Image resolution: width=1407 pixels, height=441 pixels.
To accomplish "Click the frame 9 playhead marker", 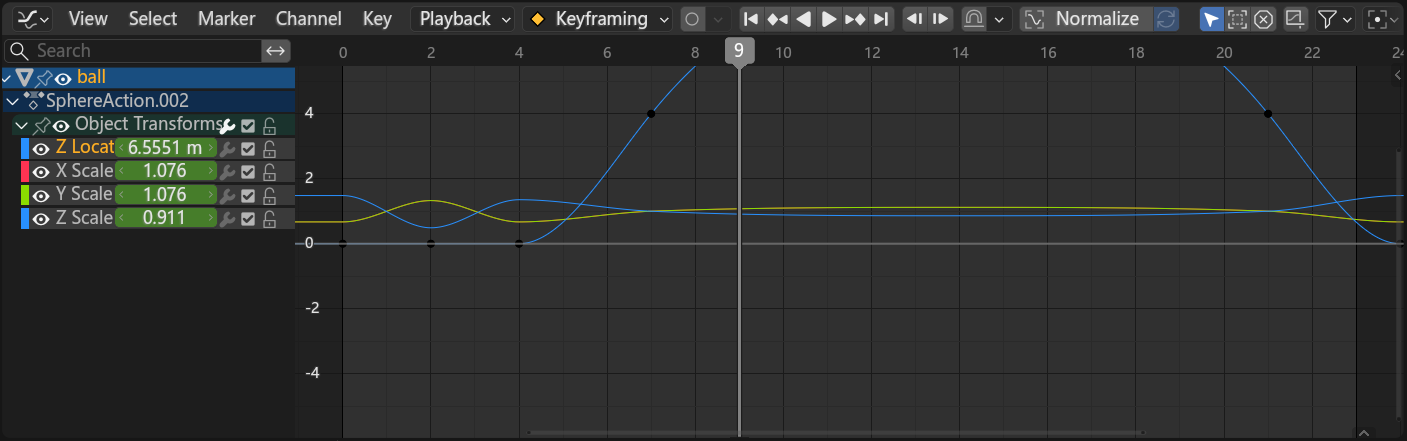I will click(739, 51).
